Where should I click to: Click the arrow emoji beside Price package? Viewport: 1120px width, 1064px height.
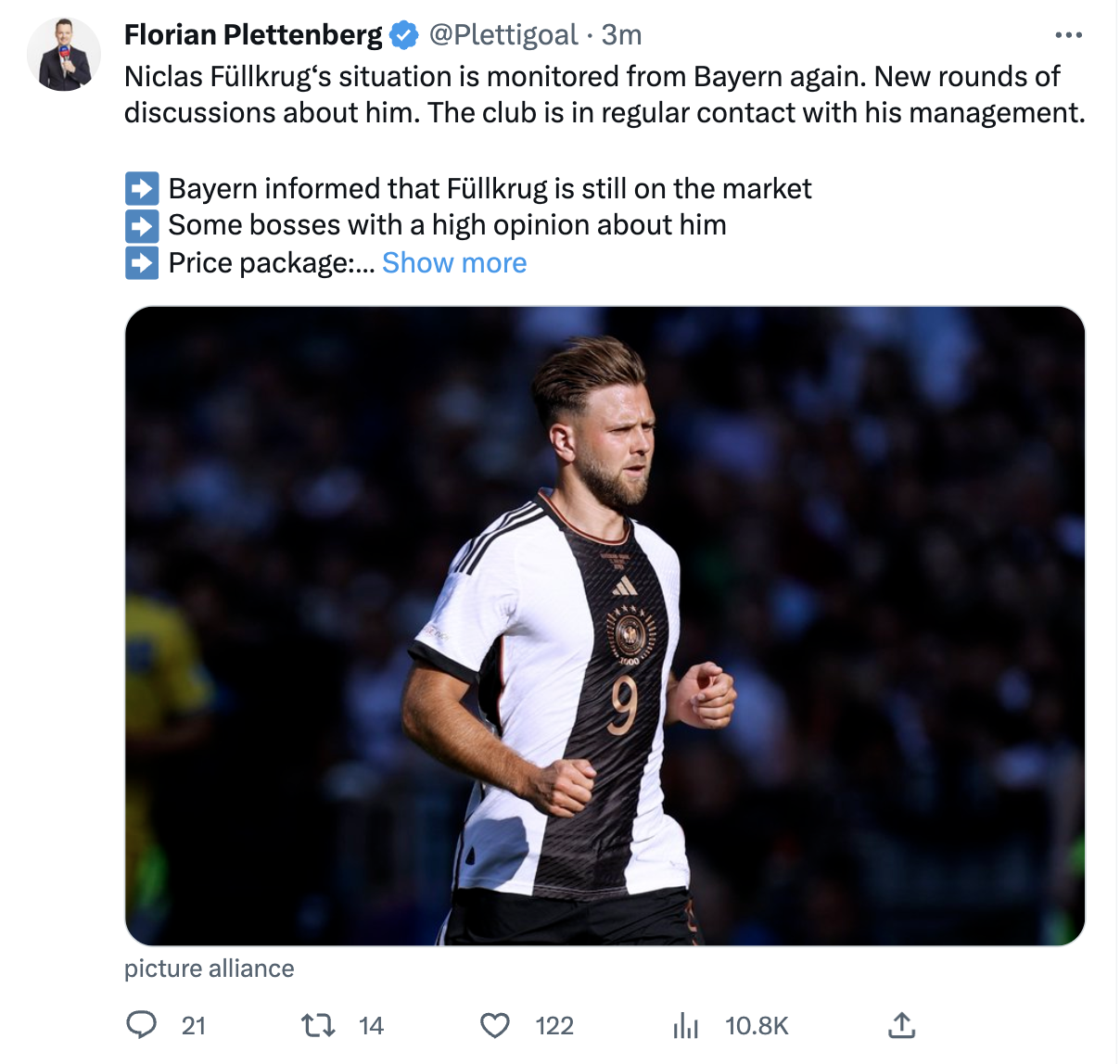pyautogui.click(x=142, y=263)
